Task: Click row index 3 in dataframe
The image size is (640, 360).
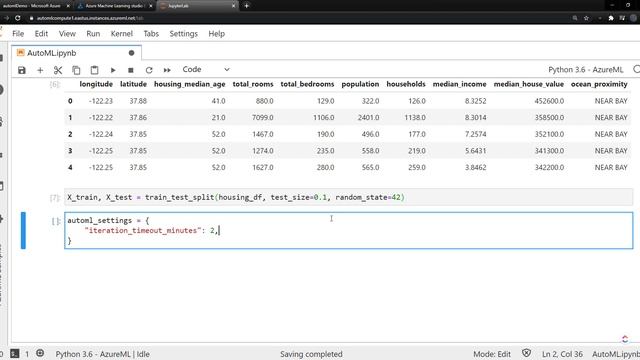Action: [x=70, y=151]
